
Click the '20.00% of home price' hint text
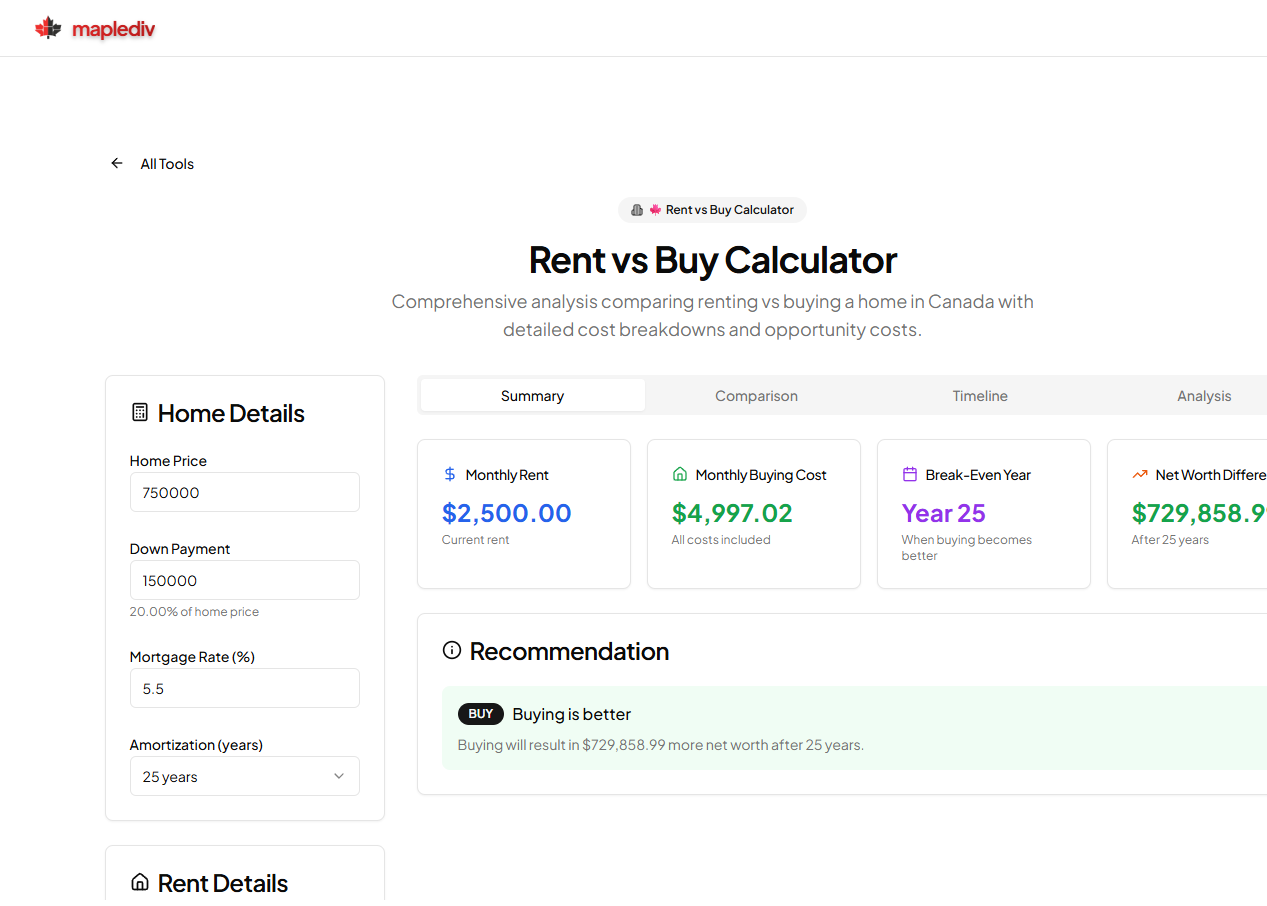[194, 612]
